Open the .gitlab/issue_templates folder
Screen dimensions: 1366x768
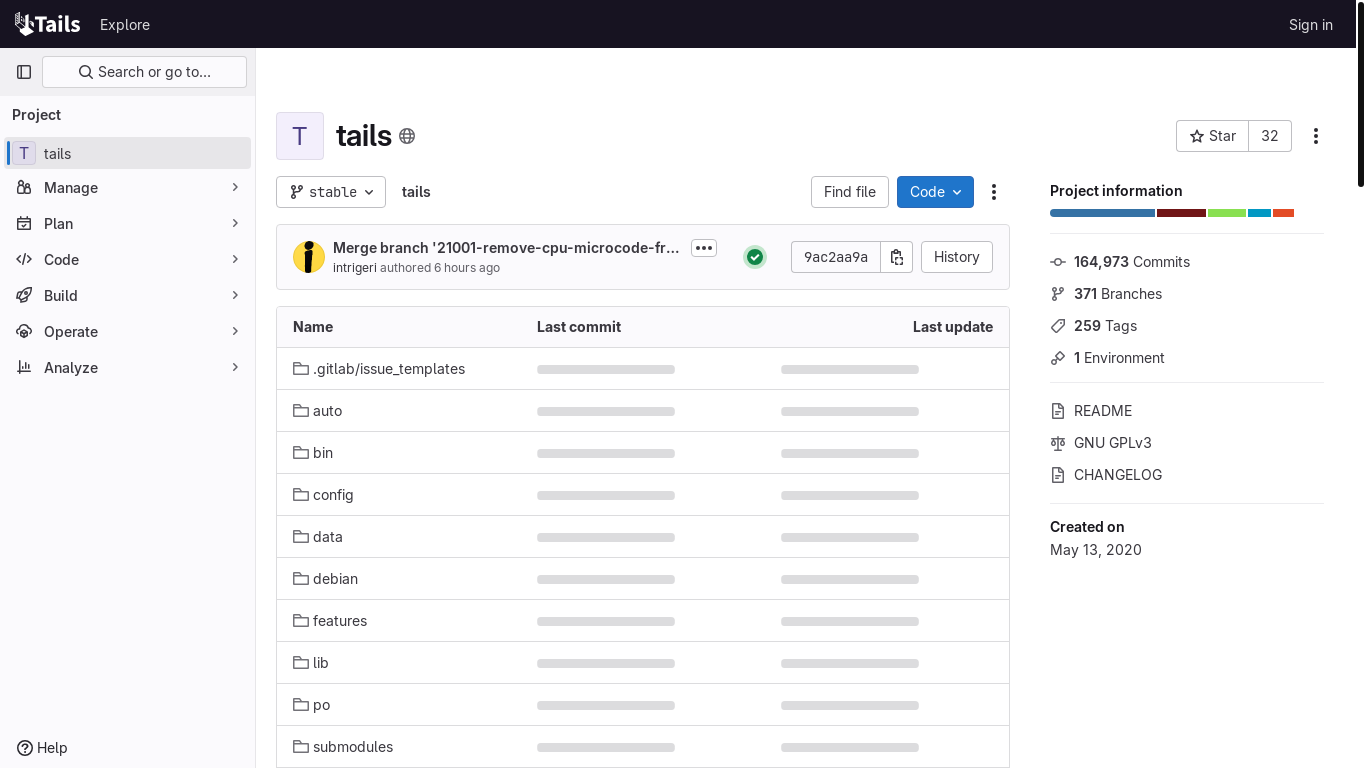pyautogui.click(x=389, y=369)
